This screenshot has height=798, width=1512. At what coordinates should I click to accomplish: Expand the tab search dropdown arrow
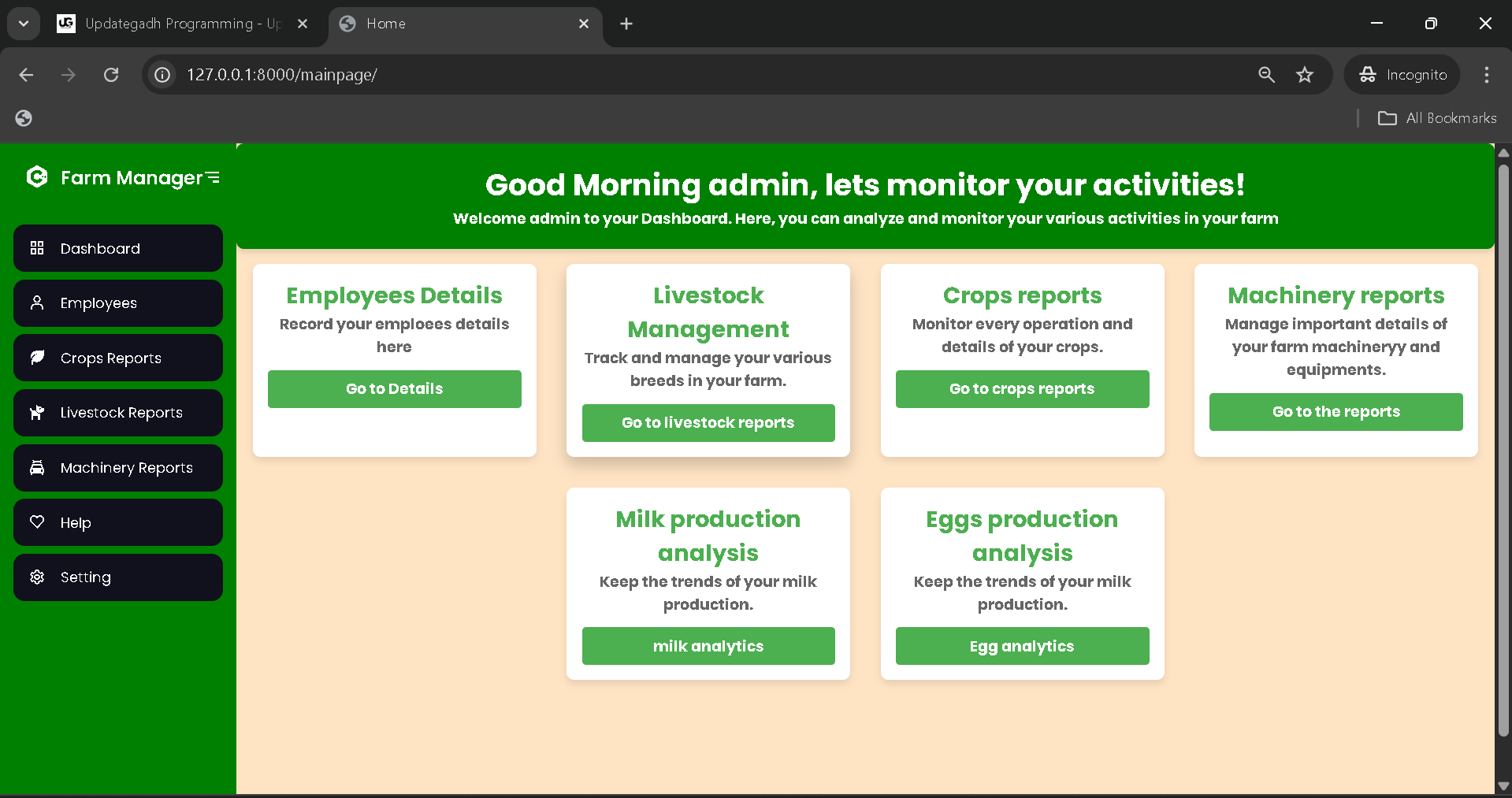click(24, 24)
